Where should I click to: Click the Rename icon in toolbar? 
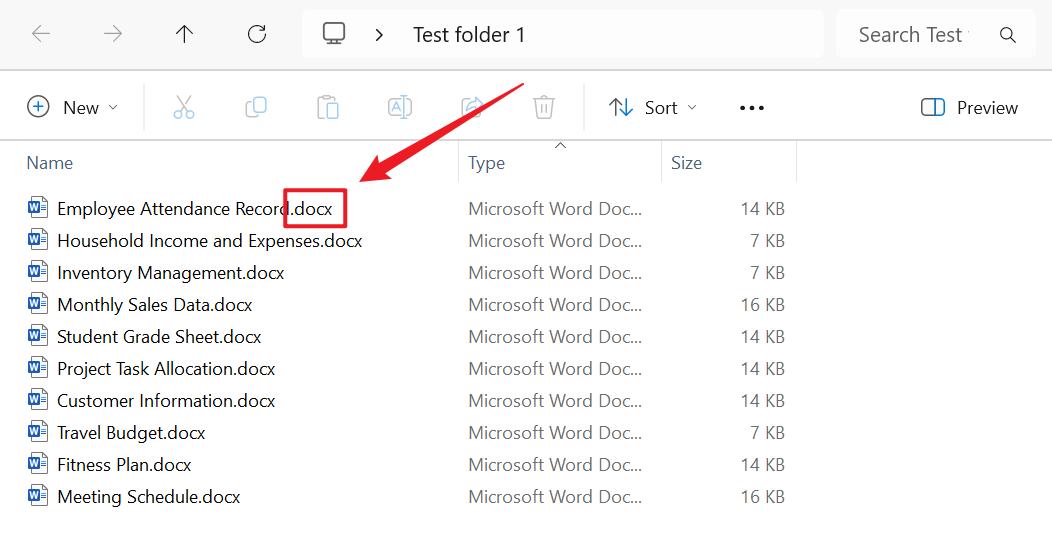pos(400,108)
